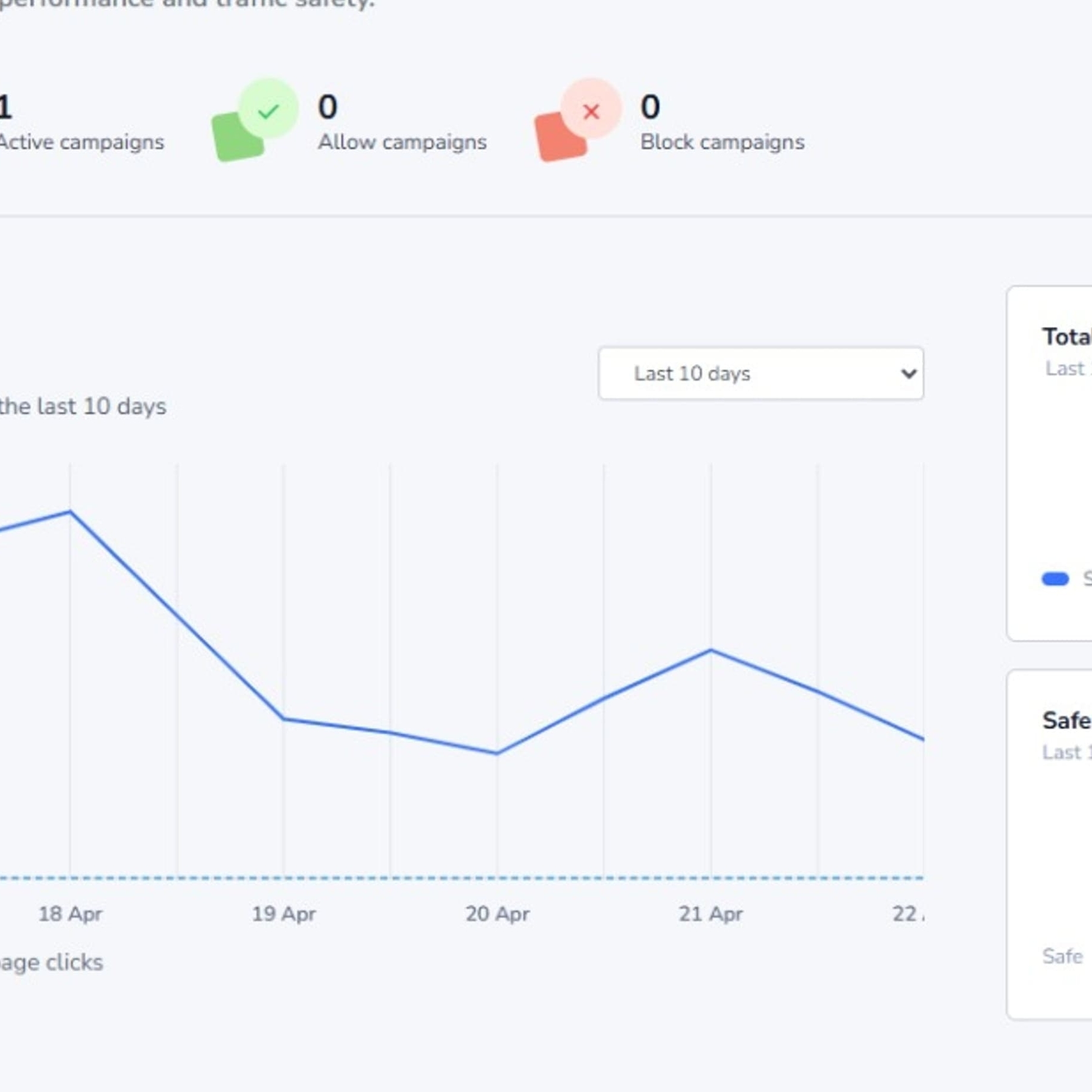This screenshot has width=1092, height=1092.
Task: Click the Block campaigns count zero
Action: coord(650,108)
